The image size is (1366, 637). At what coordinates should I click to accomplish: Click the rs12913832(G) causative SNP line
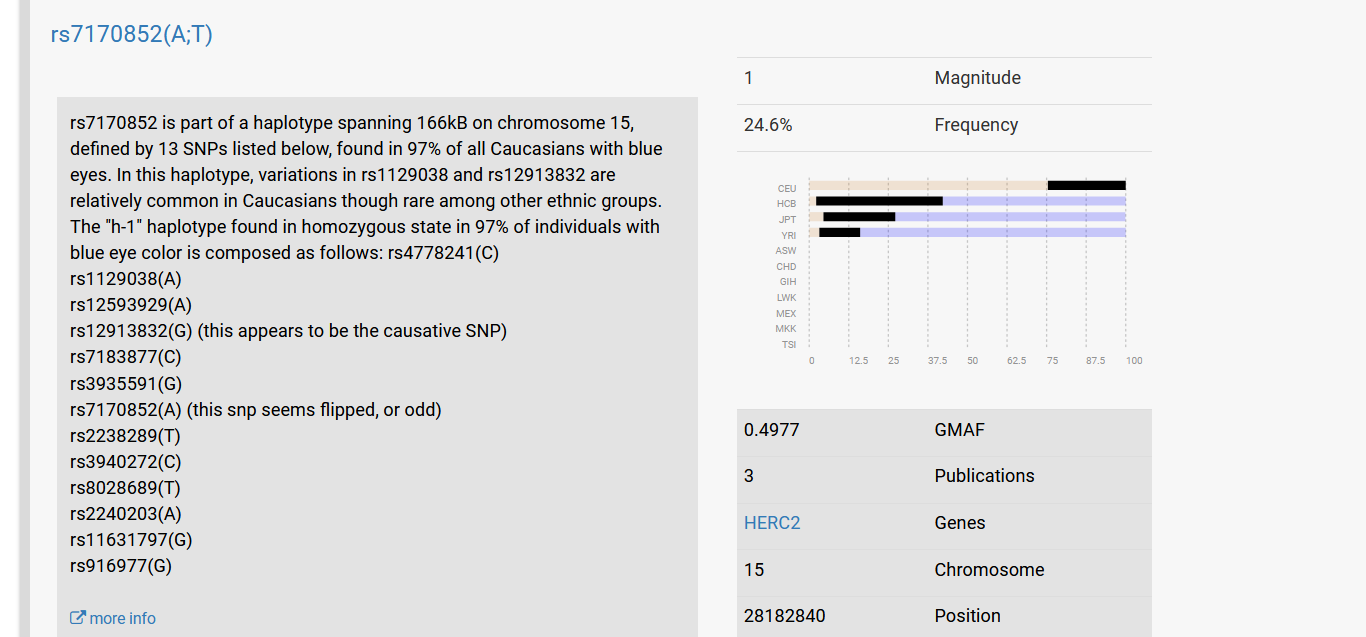coord(288,331)
